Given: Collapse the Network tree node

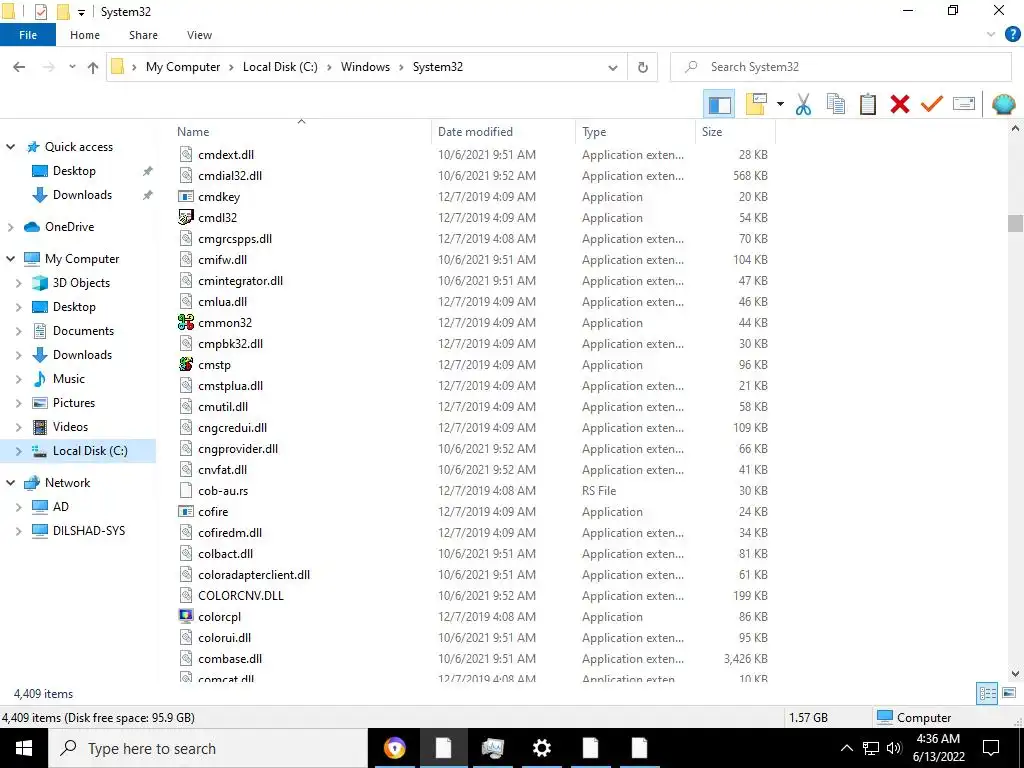Looking at the screenshot, I should click(10, 483).
